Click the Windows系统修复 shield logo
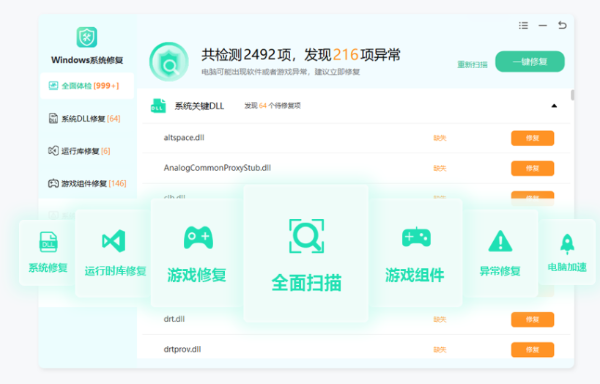Screen dimensions: 600x384 (x=87, y=37)
